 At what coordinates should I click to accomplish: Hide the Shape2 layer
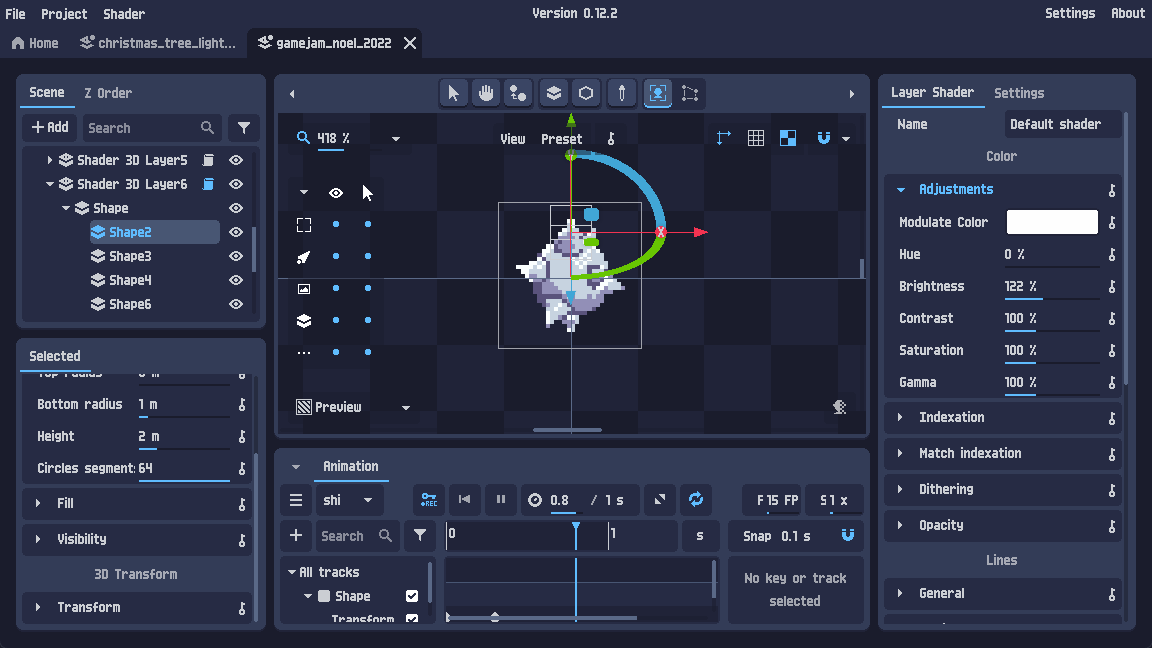236,232
